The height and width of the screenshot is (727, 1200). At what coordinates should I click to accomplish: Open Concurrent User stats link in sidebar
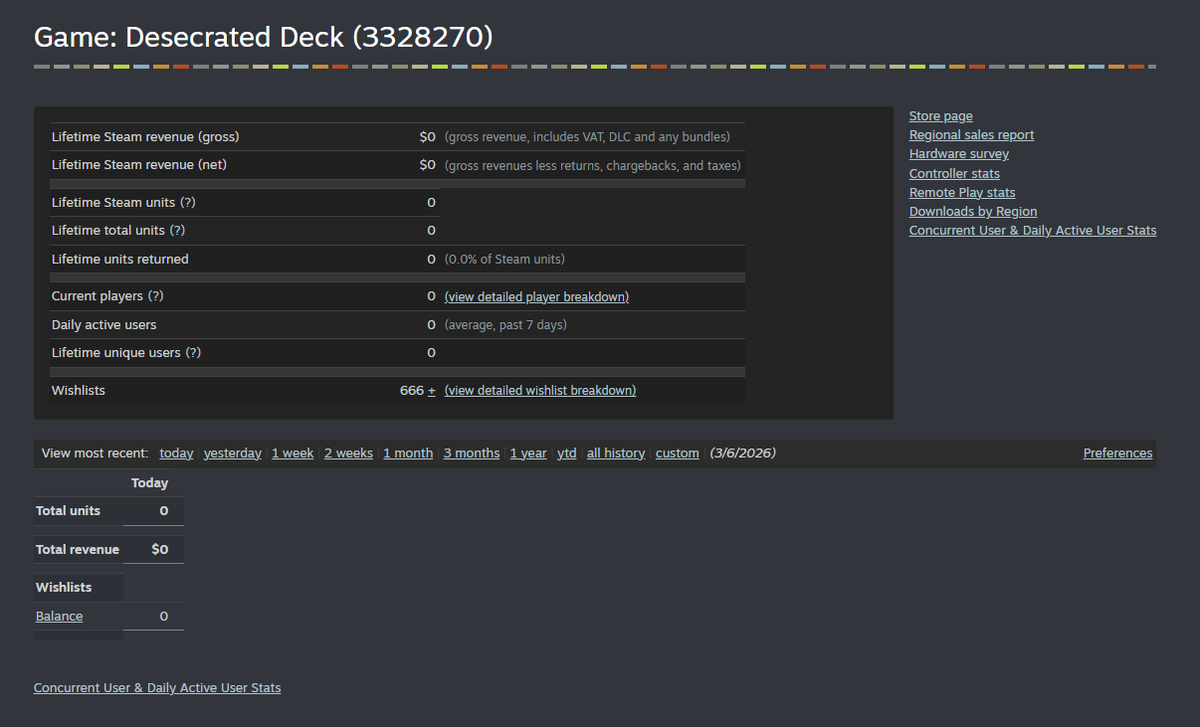tap(1032, 230)
